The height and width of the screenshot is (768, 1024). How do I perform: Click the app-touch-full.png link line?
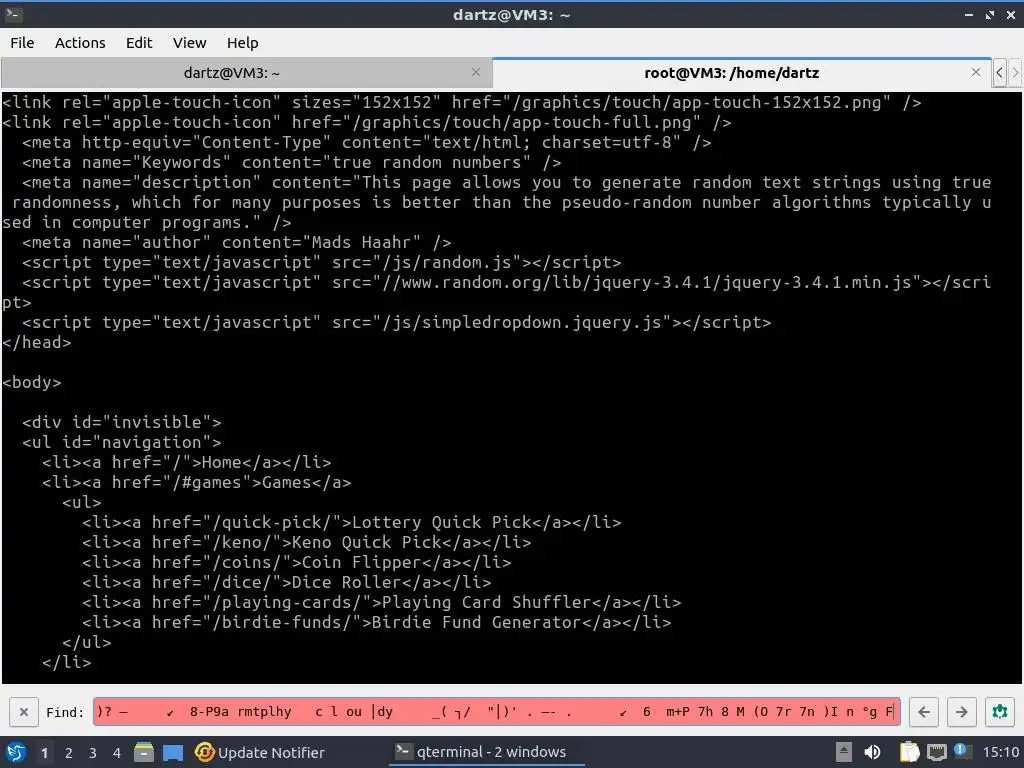pos(366,122)
